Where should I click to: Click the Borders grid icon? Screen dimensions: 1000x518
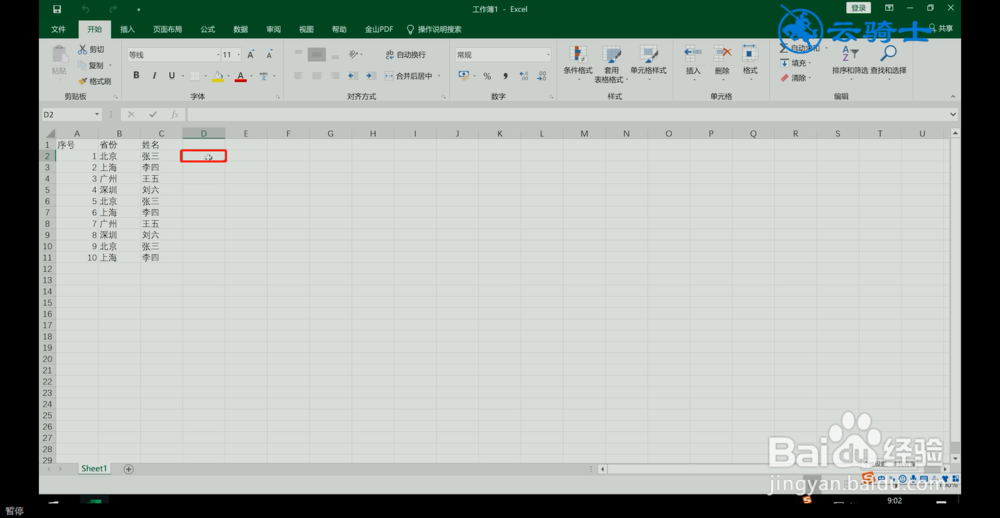click(x=195, y=76)
